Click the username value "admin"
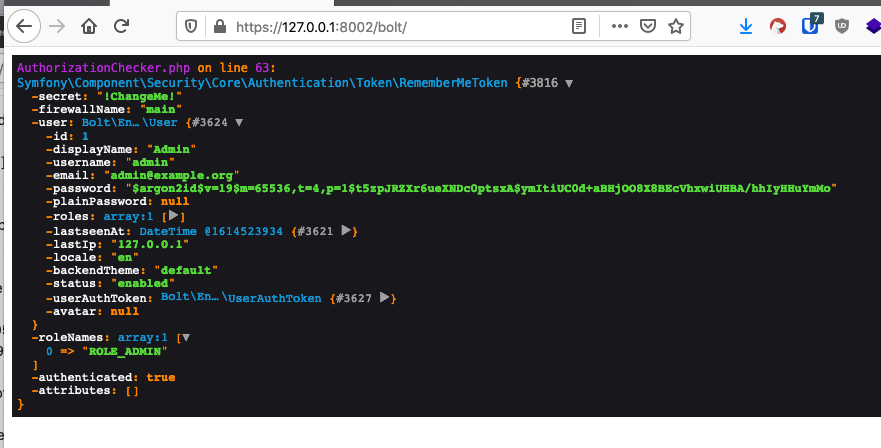 tap(150, 162)
